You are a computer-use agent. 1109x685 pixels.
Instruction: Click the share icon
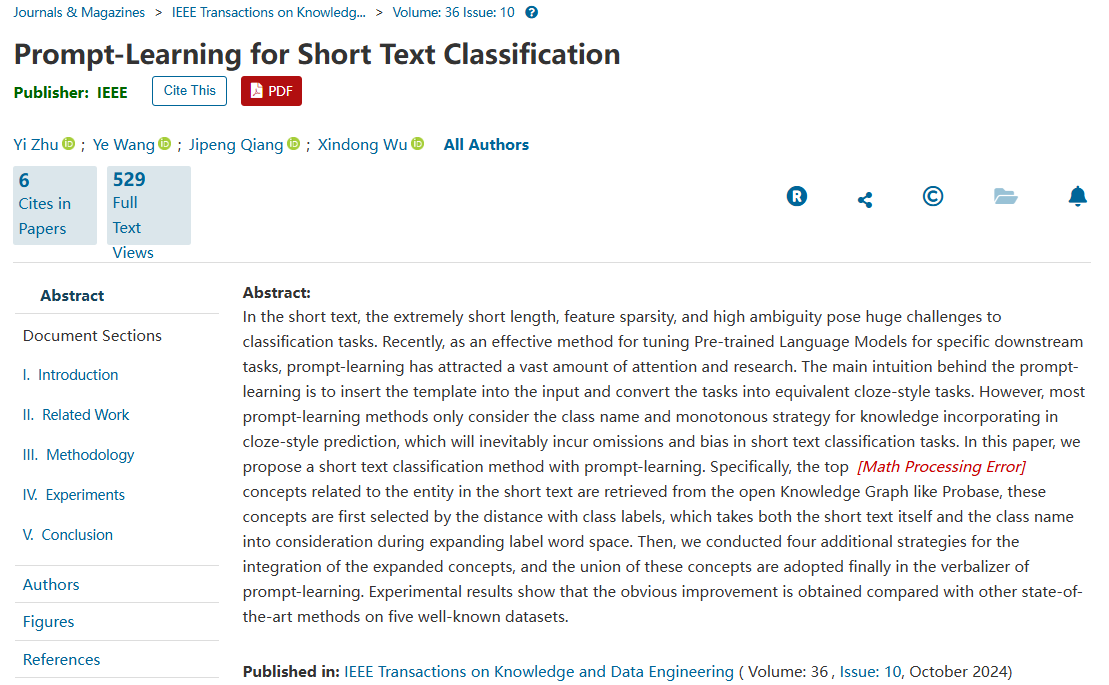(865, 200)
